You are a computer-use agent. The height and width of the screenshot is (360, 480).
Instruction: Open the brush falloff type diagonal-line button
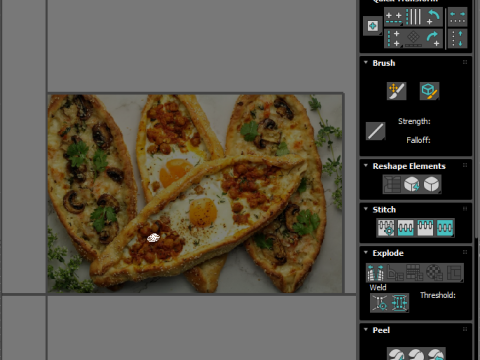click(376, 131)
